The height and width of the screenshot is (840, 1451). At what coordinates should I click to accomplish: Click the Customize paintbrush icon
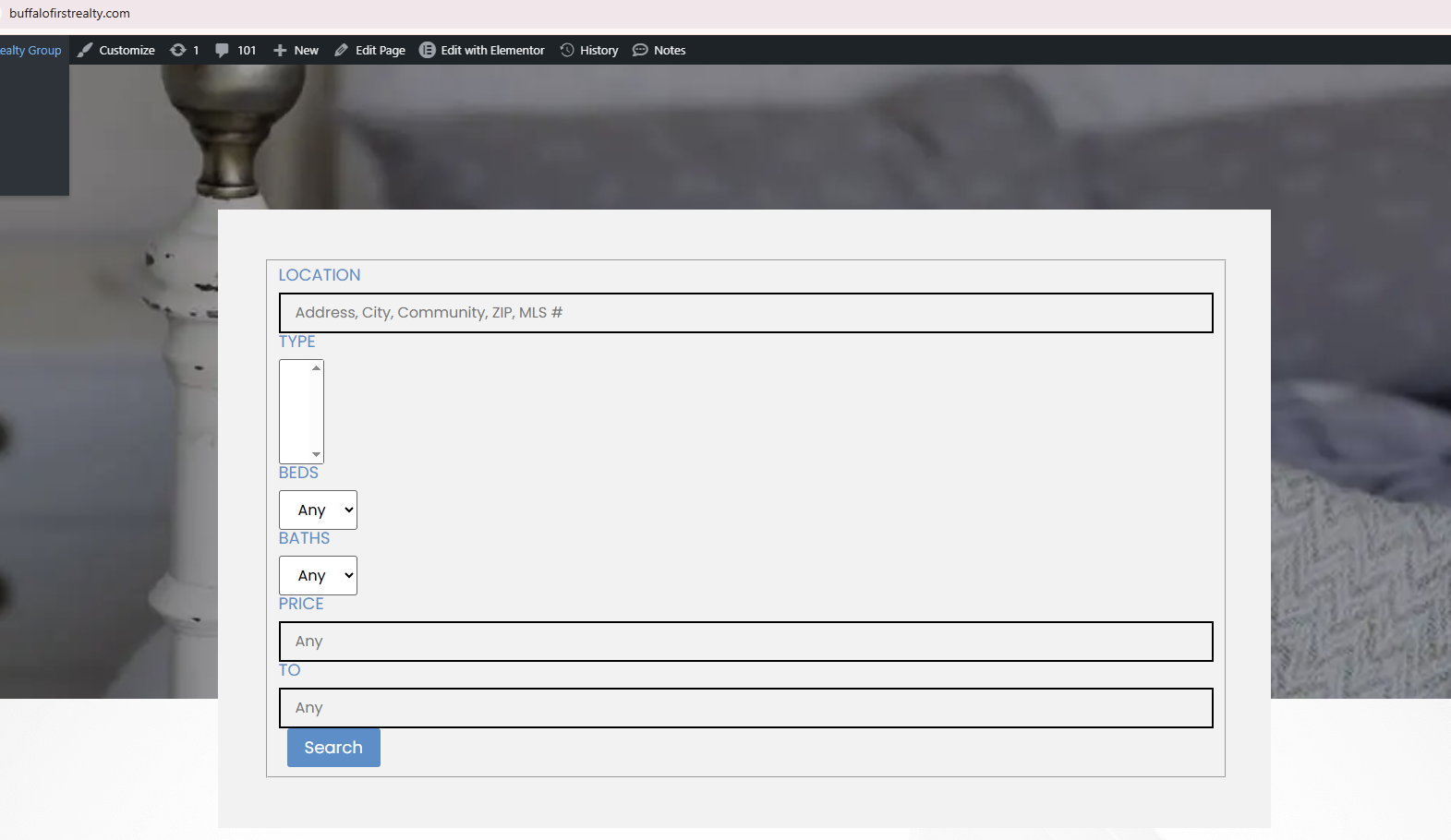[85, 50]
